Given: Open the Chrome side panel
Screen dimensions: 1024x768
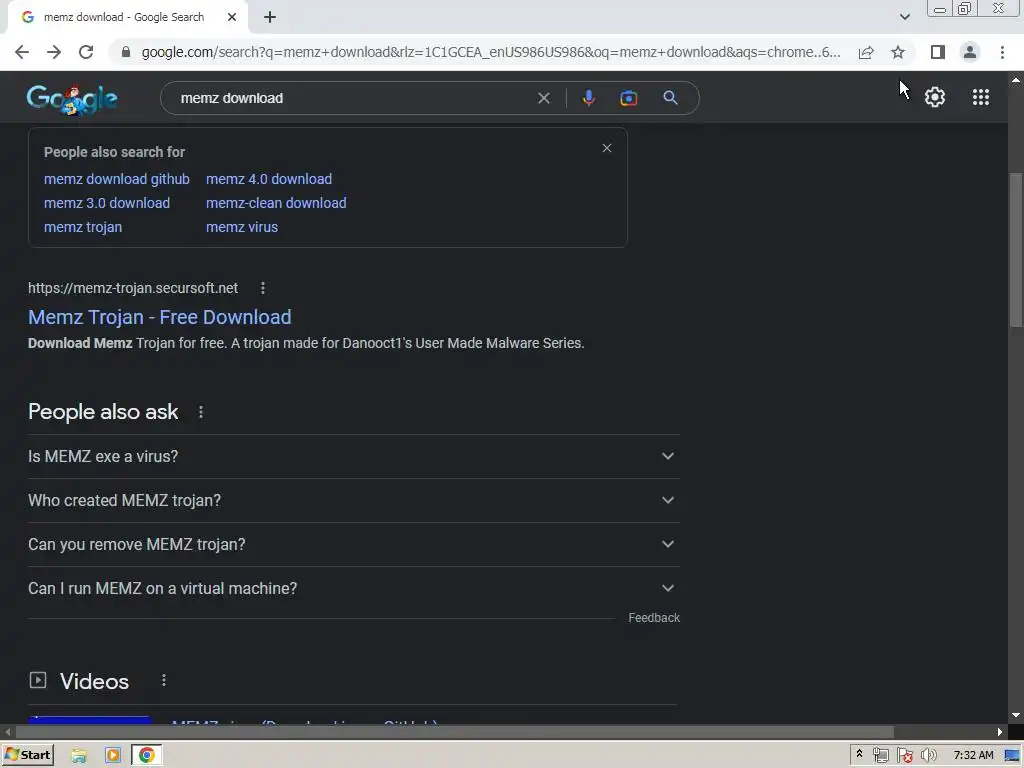Looking at the screenshot, I should click(x=938, y=52).
